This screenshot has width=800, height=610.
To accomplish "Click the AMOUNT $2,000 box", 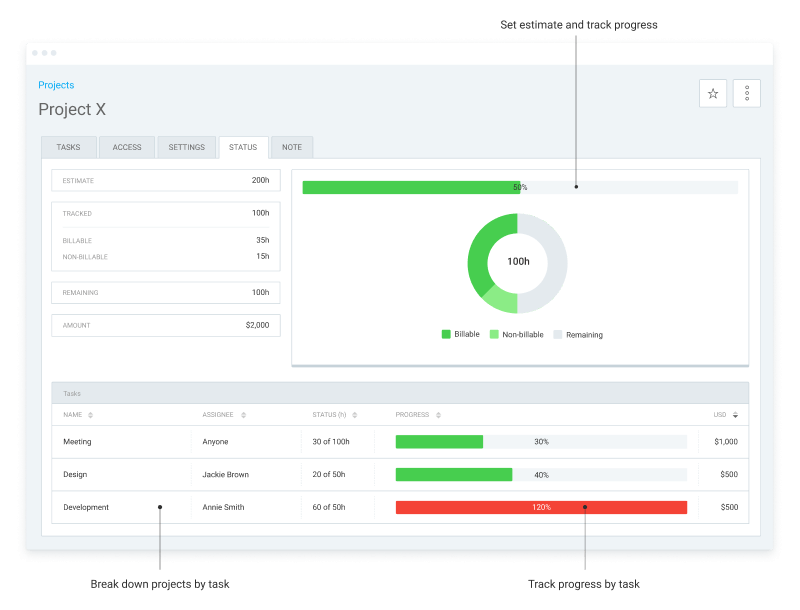I will coord(166,325).
